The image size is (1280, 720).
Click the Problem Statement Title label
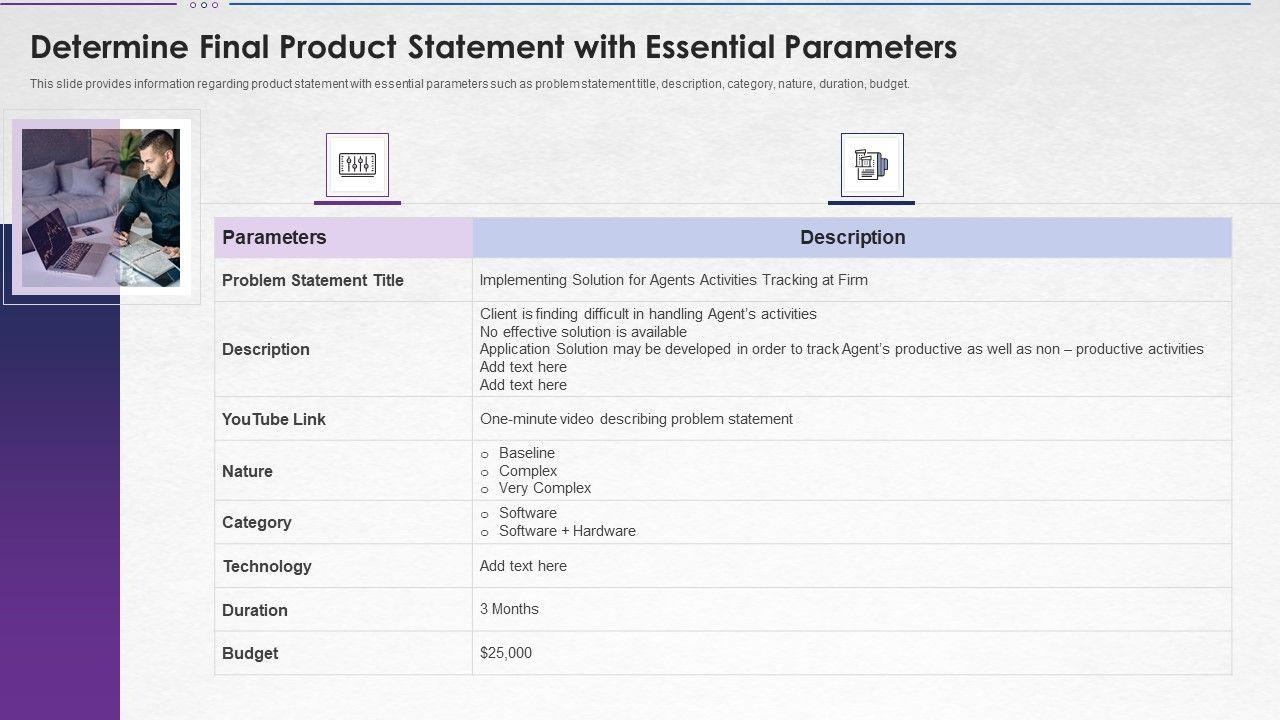313,281
